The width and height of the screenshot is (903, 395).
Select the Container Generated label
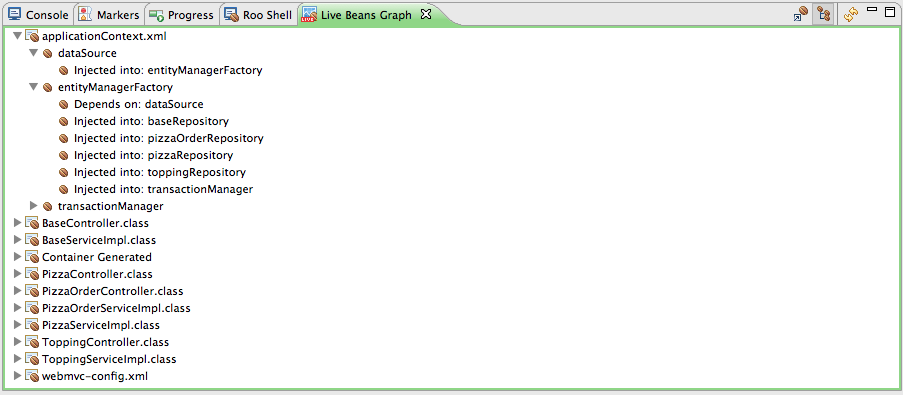[x=97, y=257]
